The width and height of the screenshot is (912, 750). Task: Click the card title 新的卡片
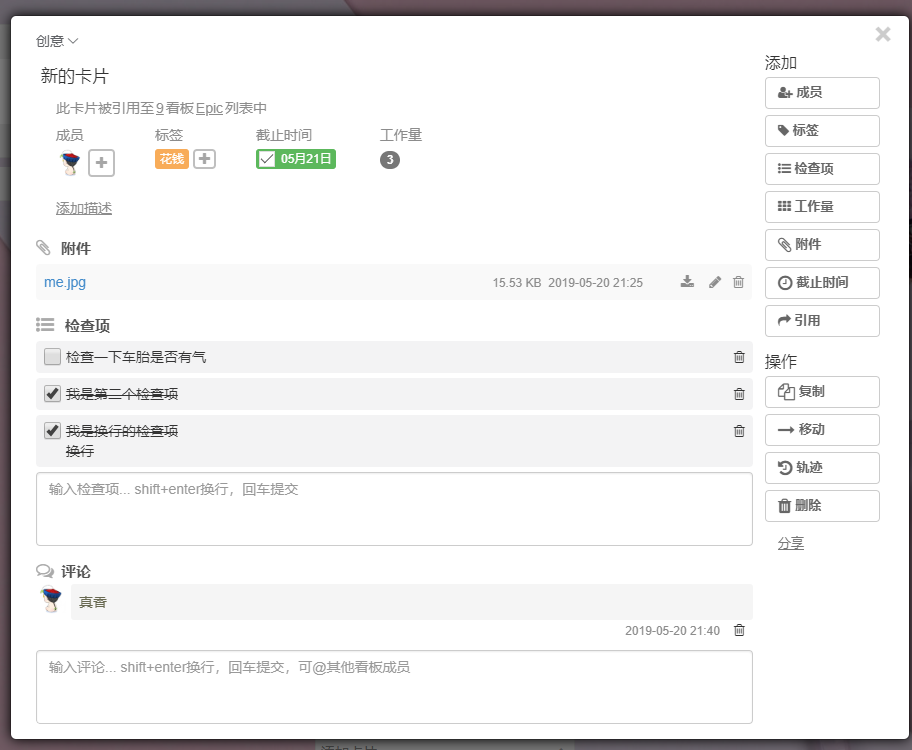point(74,76)
